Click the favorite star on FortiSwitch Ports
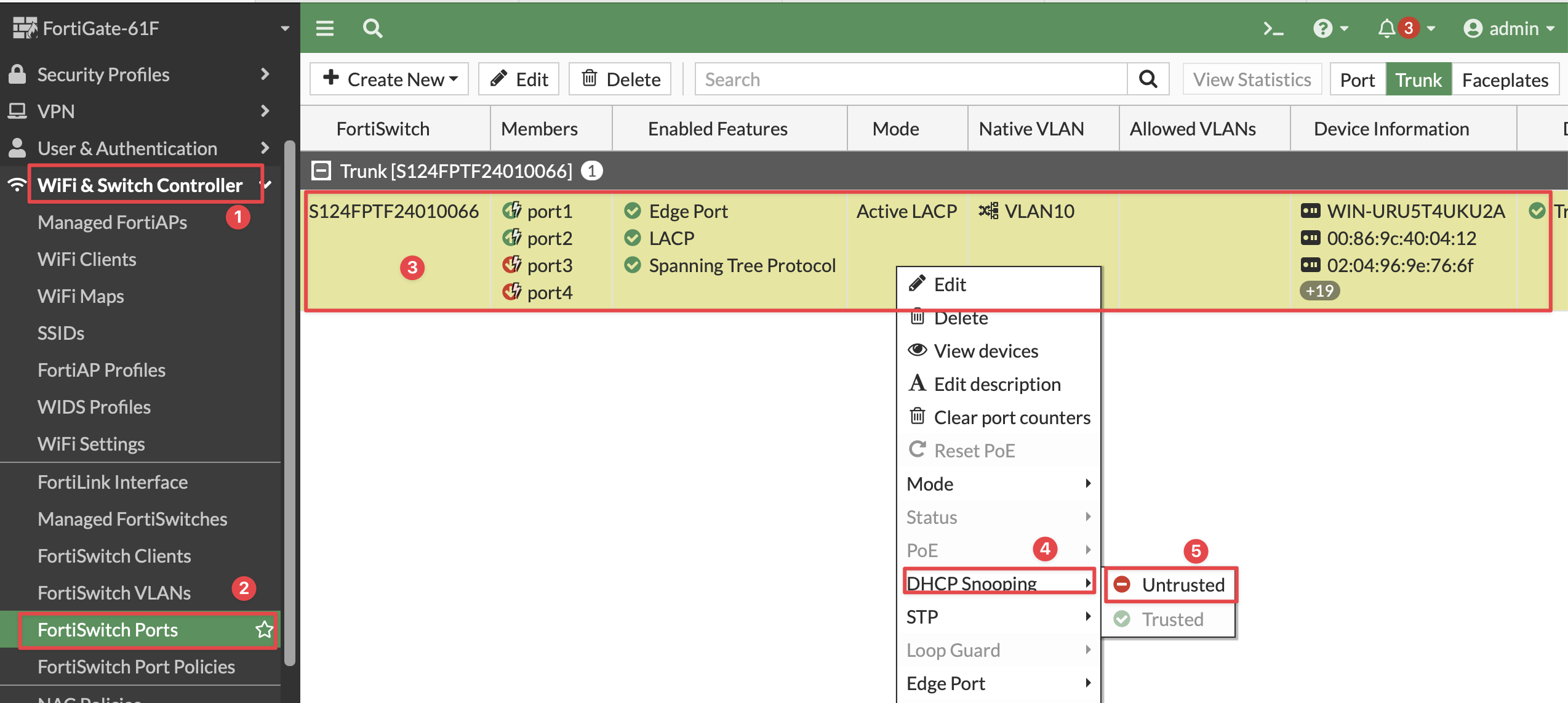Screen dimensions: 1568x703 click(x=264, y=630)
